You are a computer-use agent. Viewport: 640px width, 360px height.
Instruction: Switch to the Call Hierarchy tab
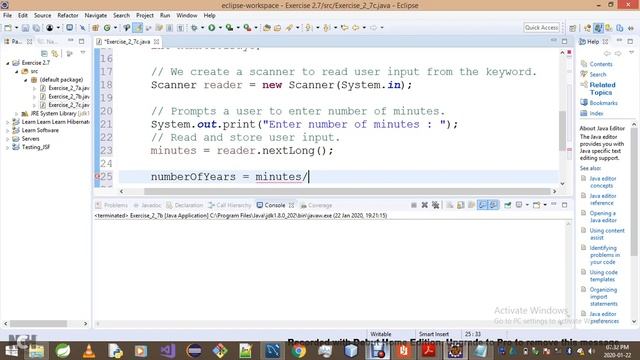point(229,205)
